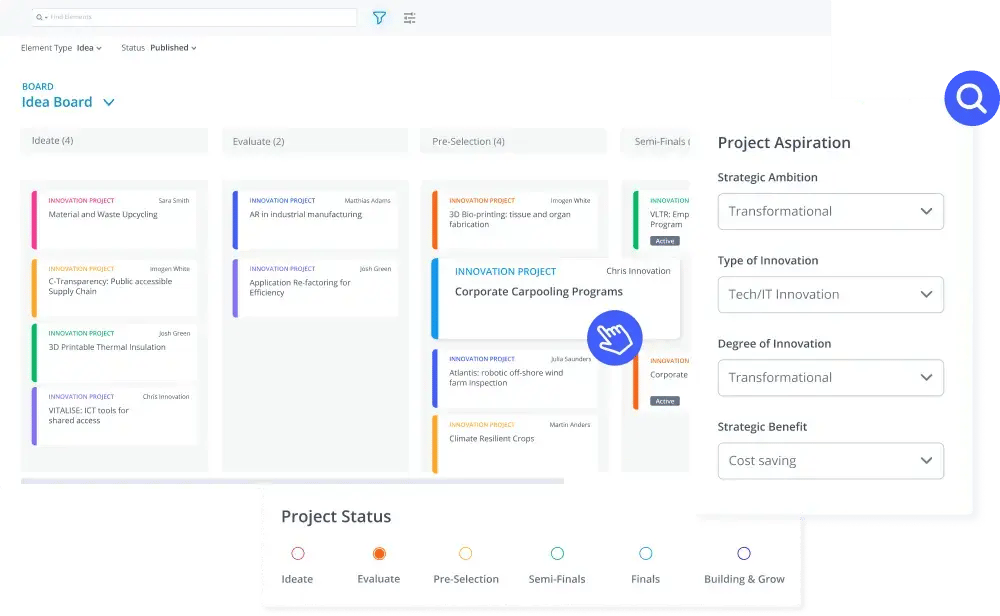Open the Corporate Carpooling Programs card
The width and height of the screenshot is (1000, 616).
pyautogui.click(x=538, y=292)
